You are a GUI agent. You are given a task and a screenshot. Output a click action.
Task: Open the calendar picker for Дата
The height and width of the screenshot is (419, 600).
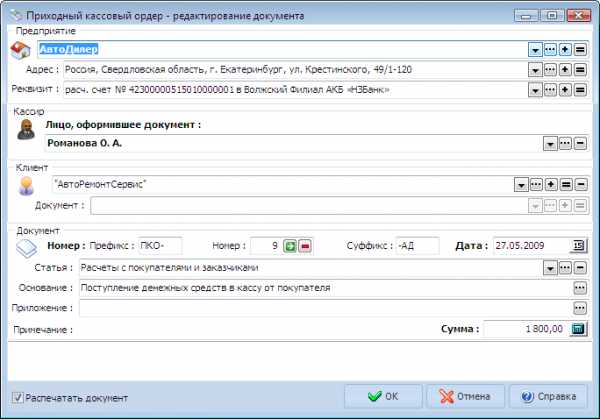(x=578, y=246)
